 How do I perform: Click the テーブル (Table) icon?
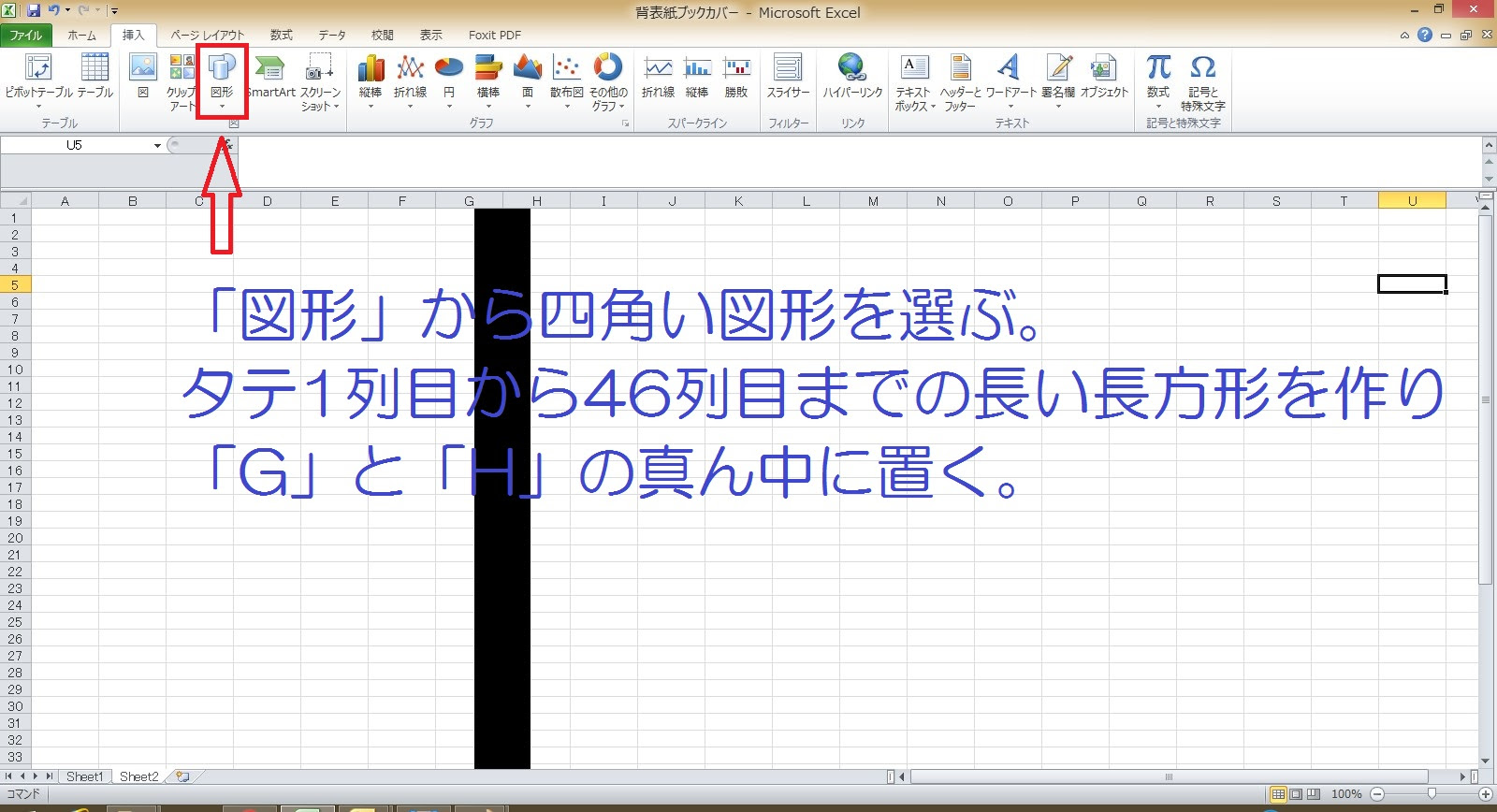(94, 77)
